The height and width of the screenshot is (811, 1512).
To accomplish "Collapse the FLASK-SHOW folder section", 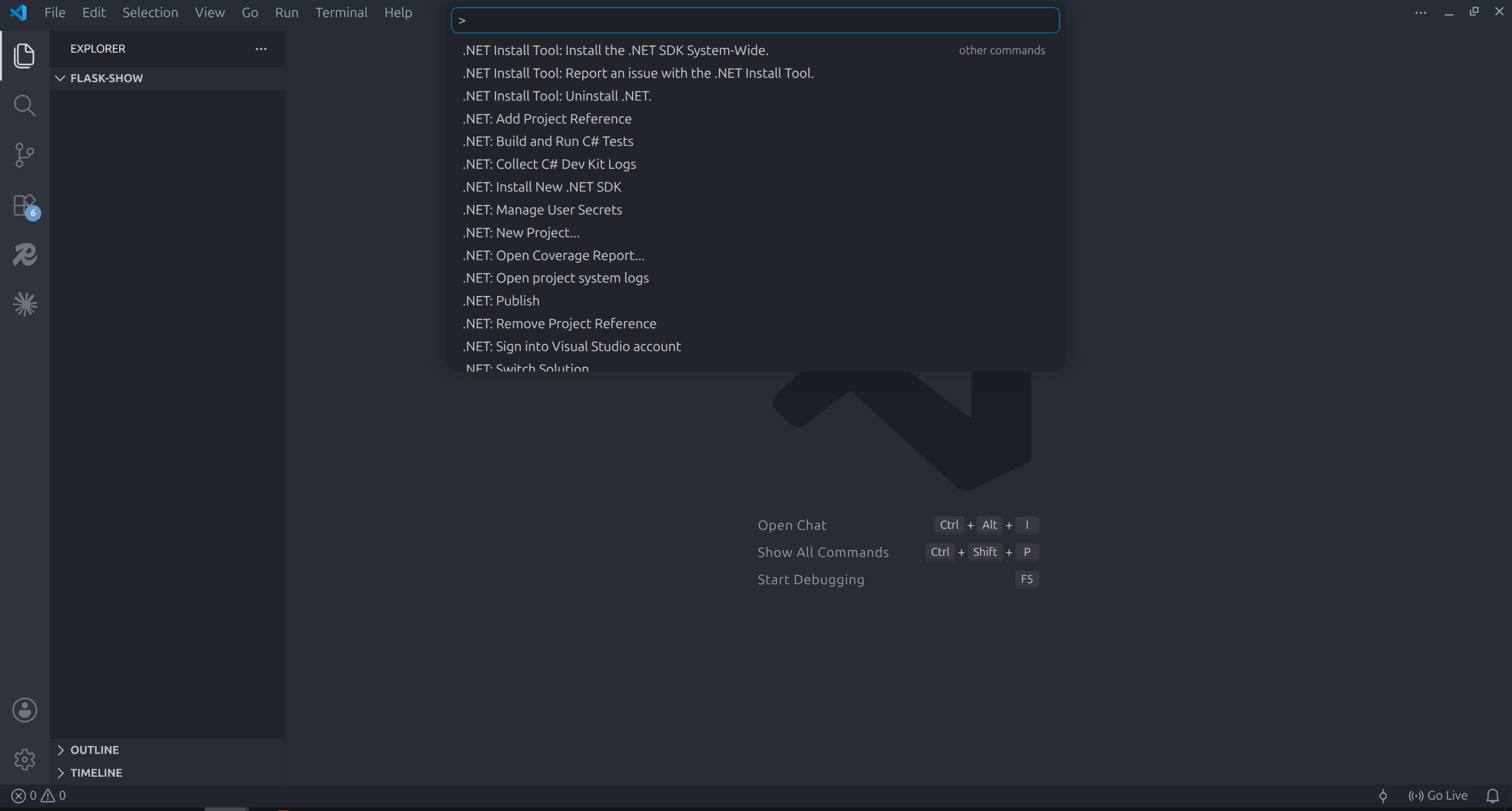I will (167, 78).
